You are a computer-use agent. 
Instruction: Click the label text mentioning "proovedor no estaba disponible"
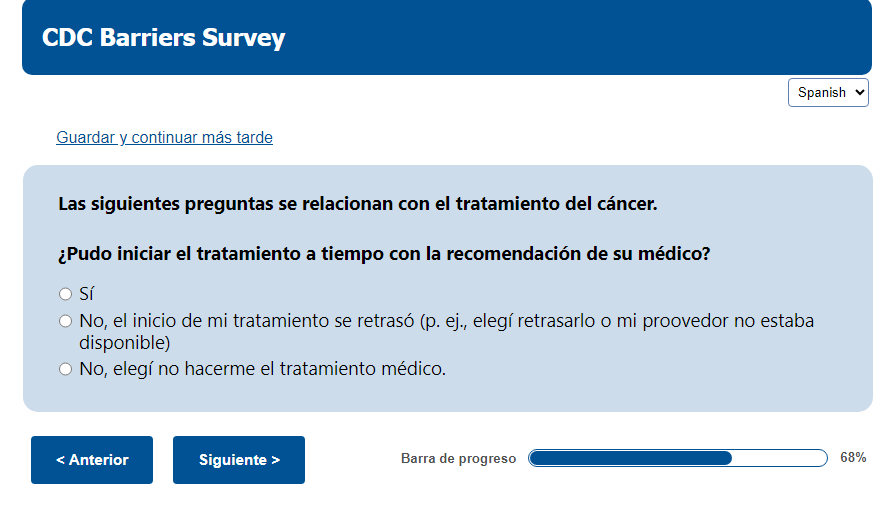pos(446,321)
